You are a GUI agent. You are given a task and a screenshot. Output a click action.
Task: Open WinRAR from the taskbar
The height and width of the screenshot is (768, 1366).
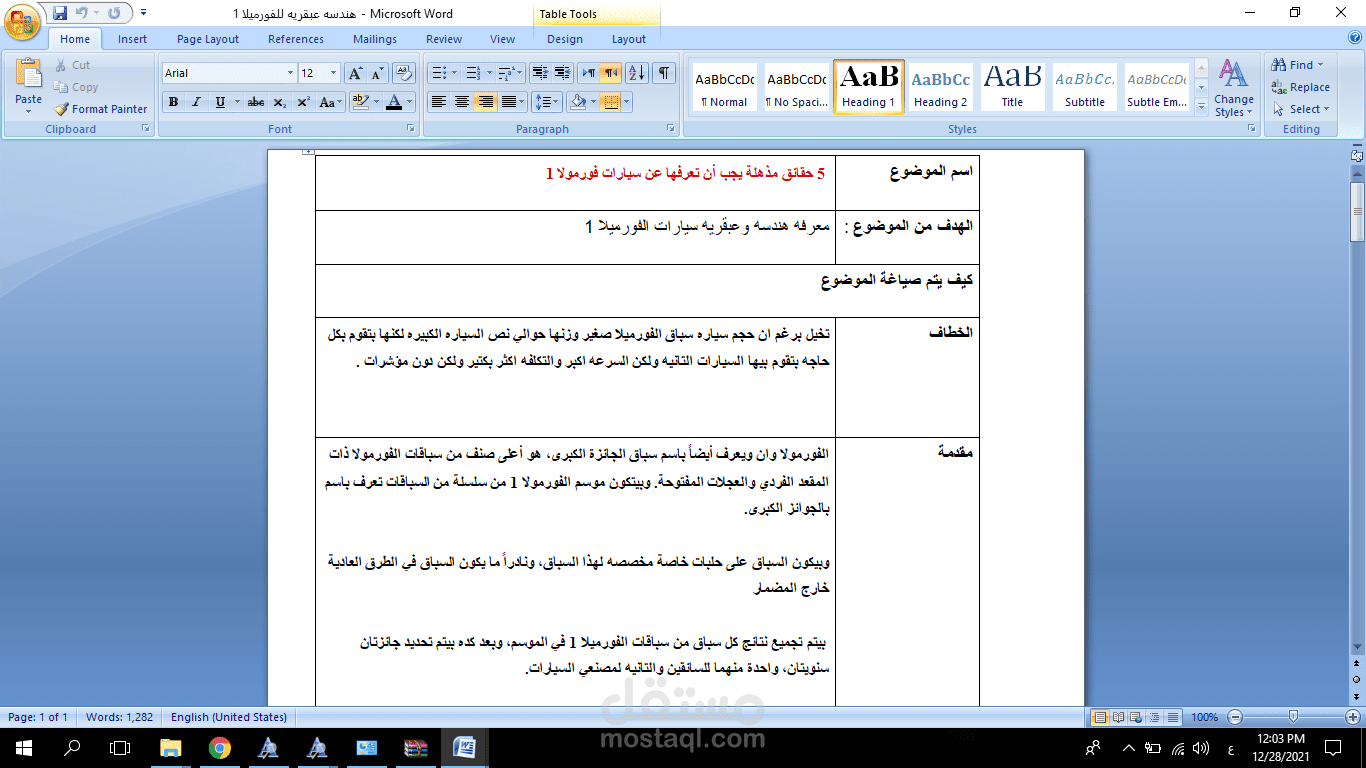click(x=415, y=747)
